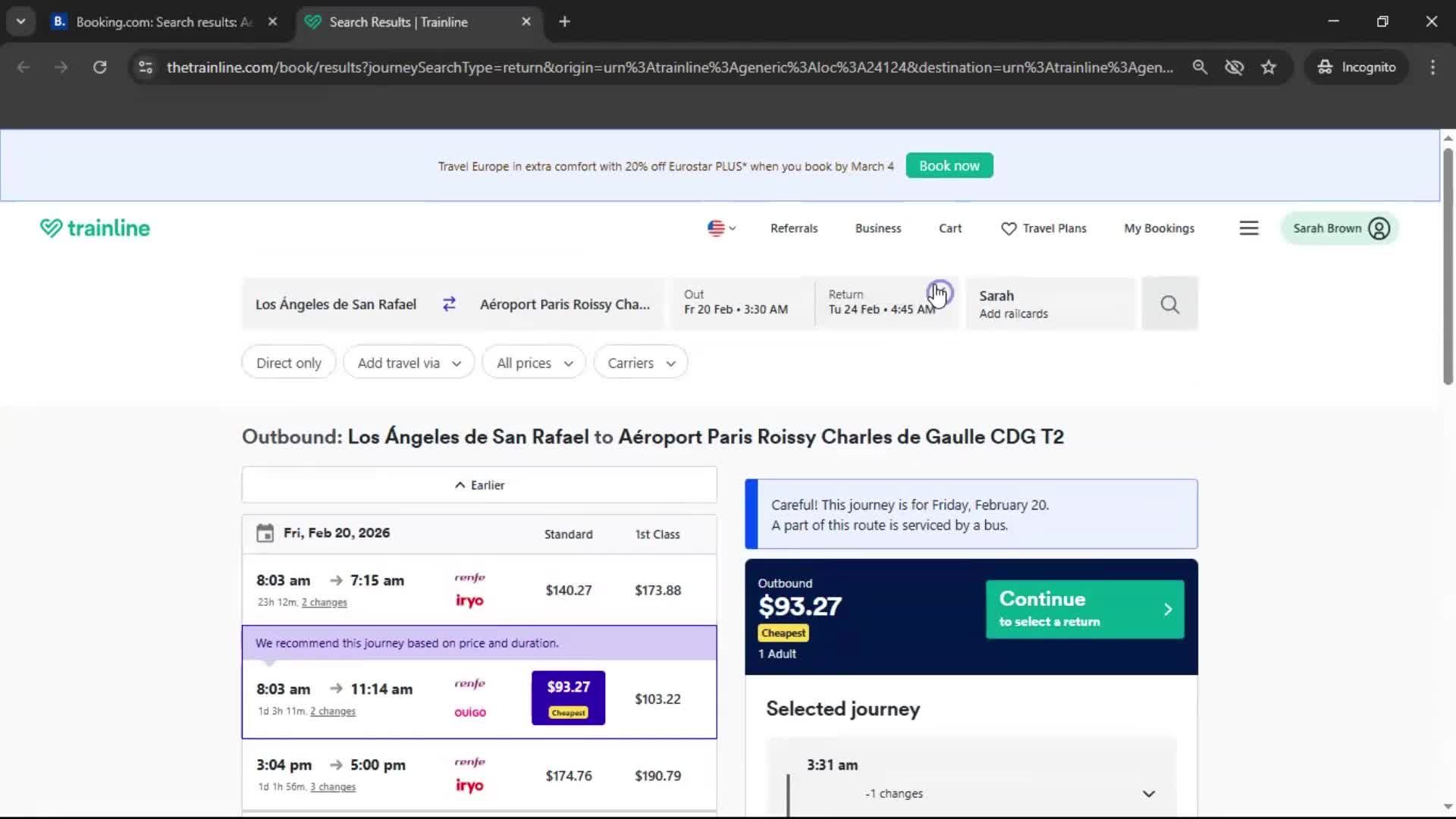The width and height of the screenshot is (1456, 819).
Task: Enable Incognito profile menu
Action: [1357, 67]
